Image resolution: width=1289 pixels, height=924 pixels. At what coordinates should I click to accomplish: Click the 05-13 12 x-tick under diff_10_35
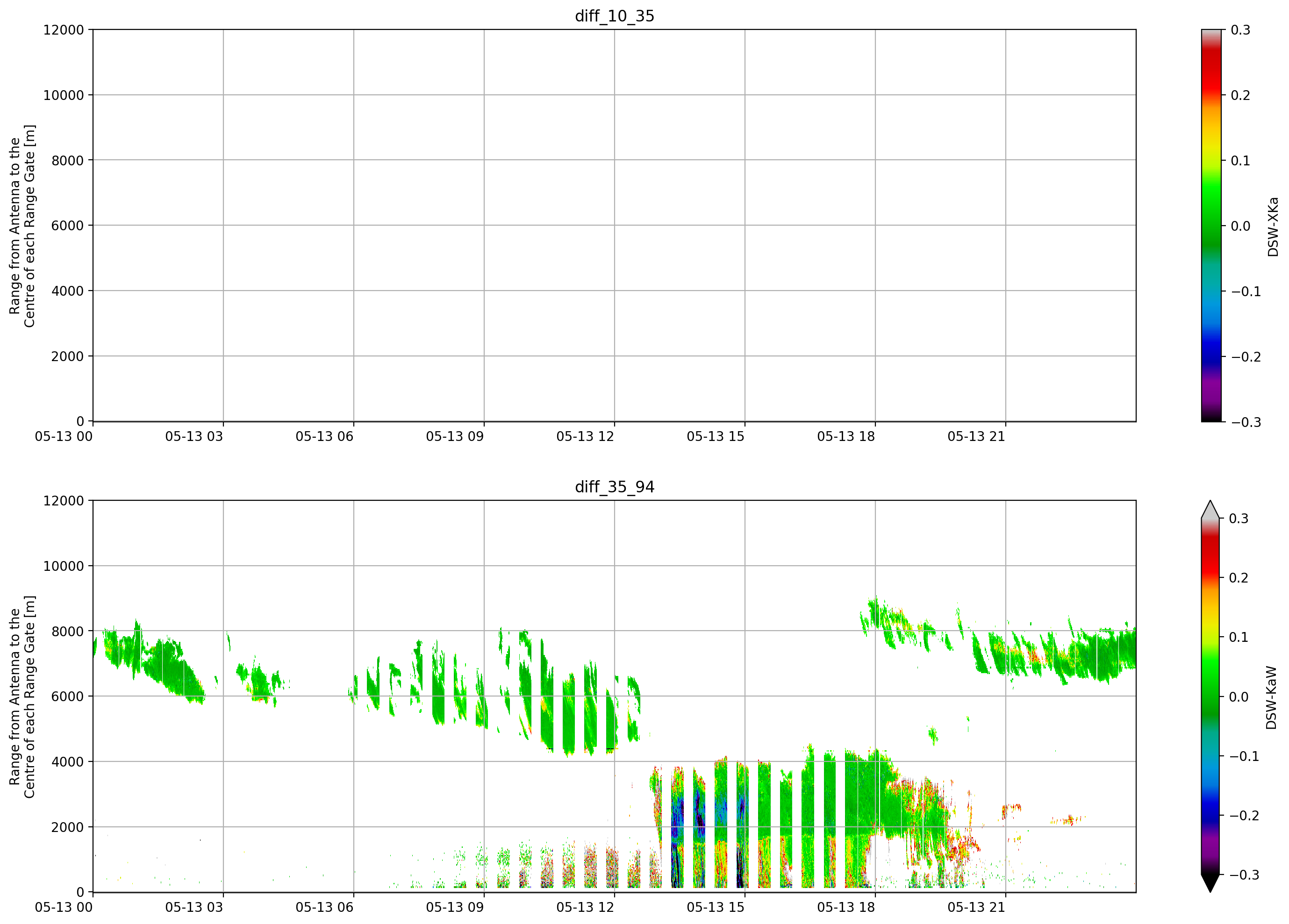(x=586, y=437)
